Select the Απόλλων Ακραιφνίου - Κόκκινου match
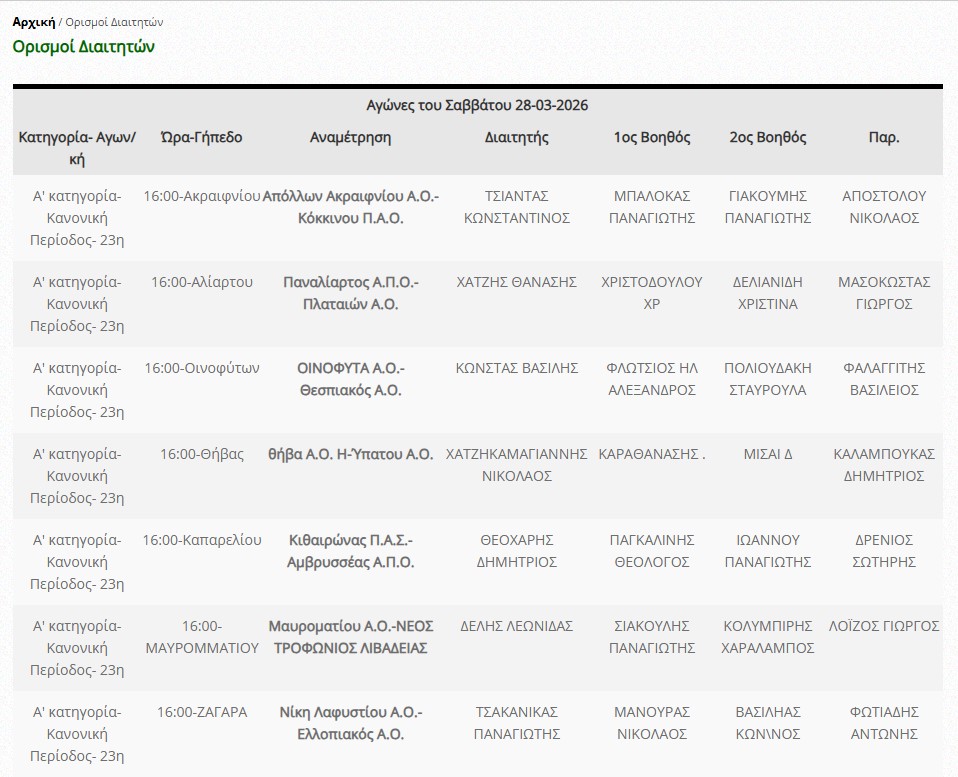Viewport: 958px width, 777px height. (x=350, y=207)
